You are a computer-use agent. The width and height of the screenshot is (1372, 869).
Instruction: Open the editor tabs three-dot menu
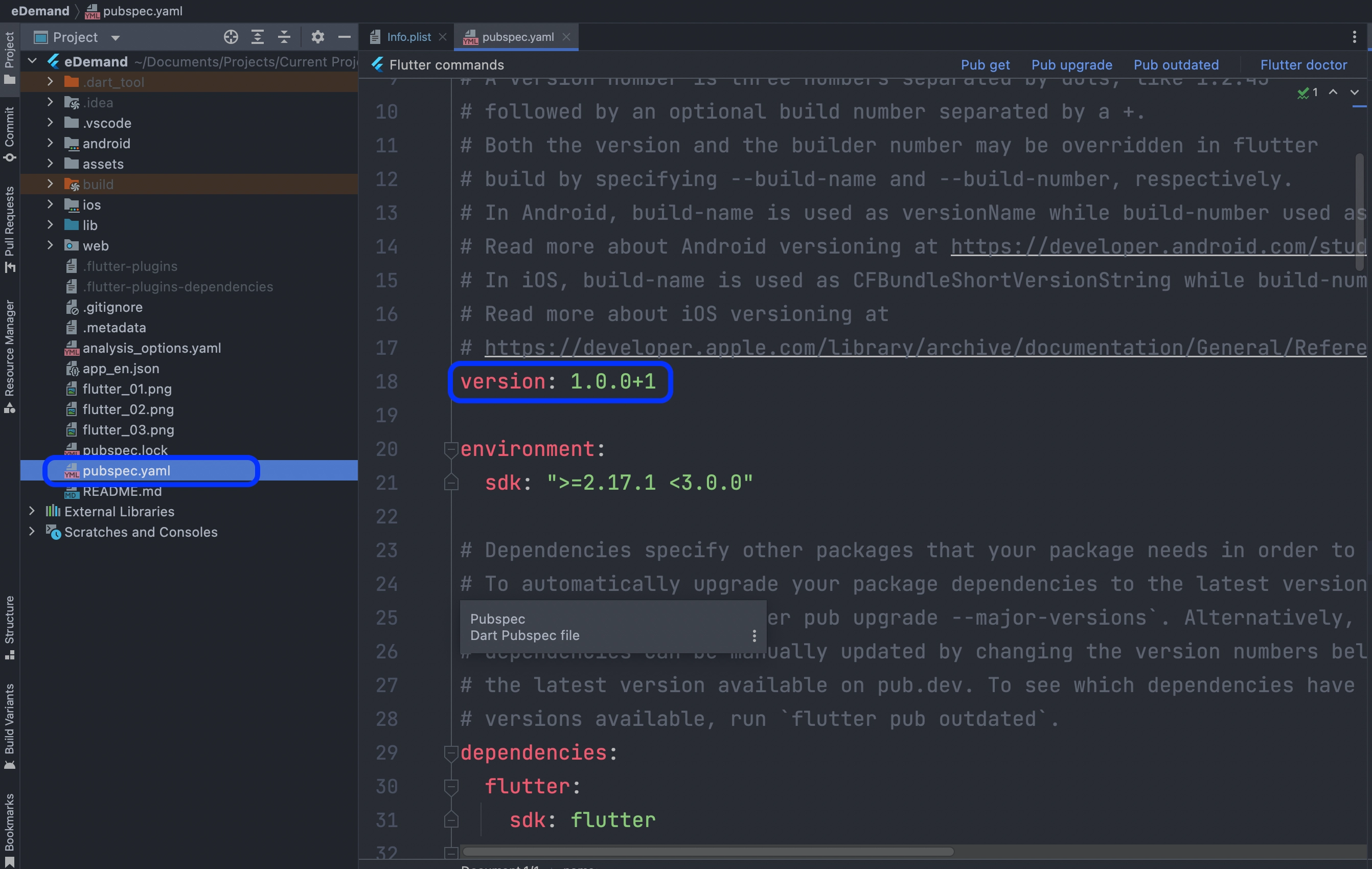[x=1354, y=37]
